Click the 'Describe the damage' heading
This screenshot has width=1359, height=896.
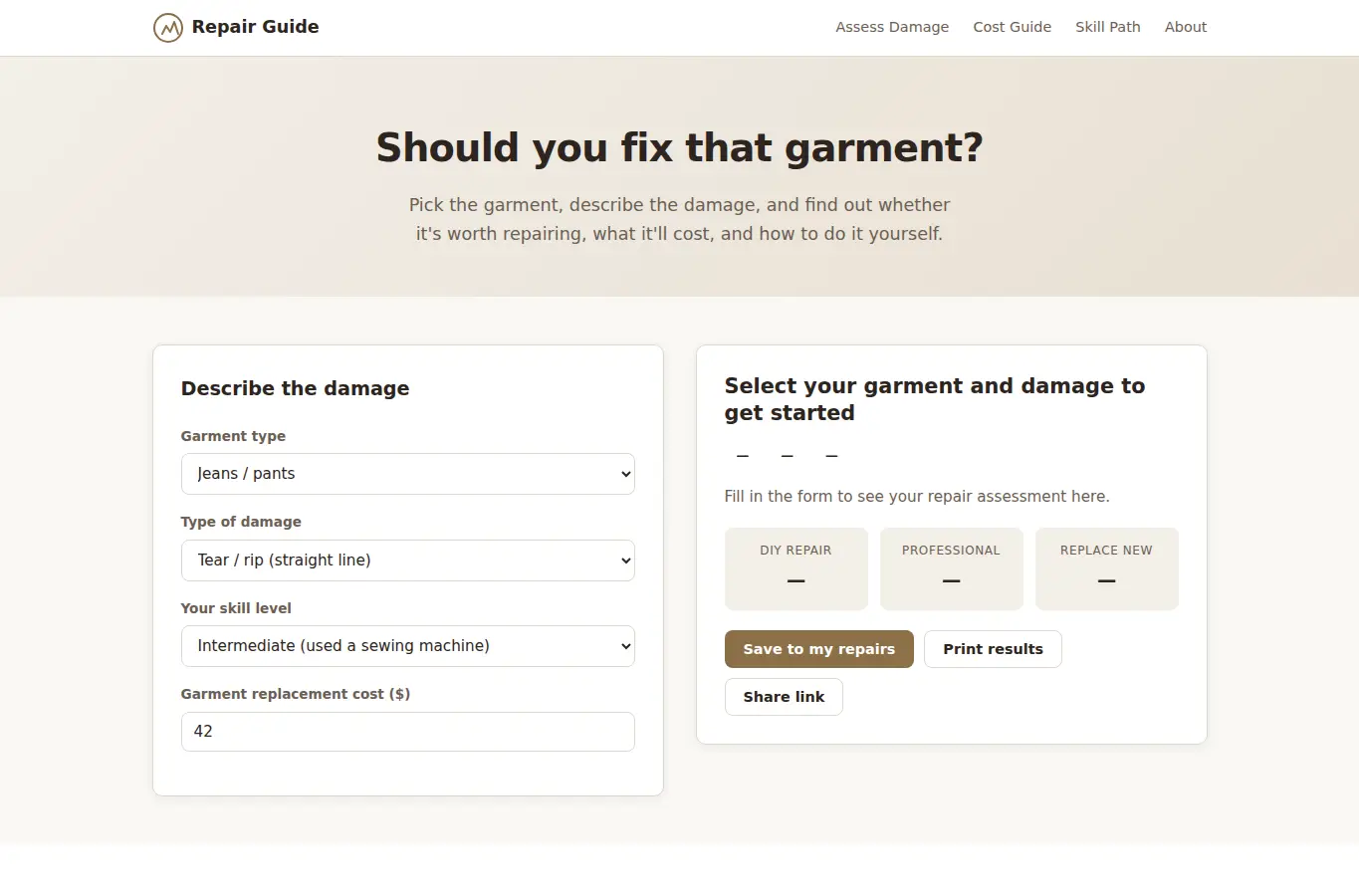coord(295,388)
